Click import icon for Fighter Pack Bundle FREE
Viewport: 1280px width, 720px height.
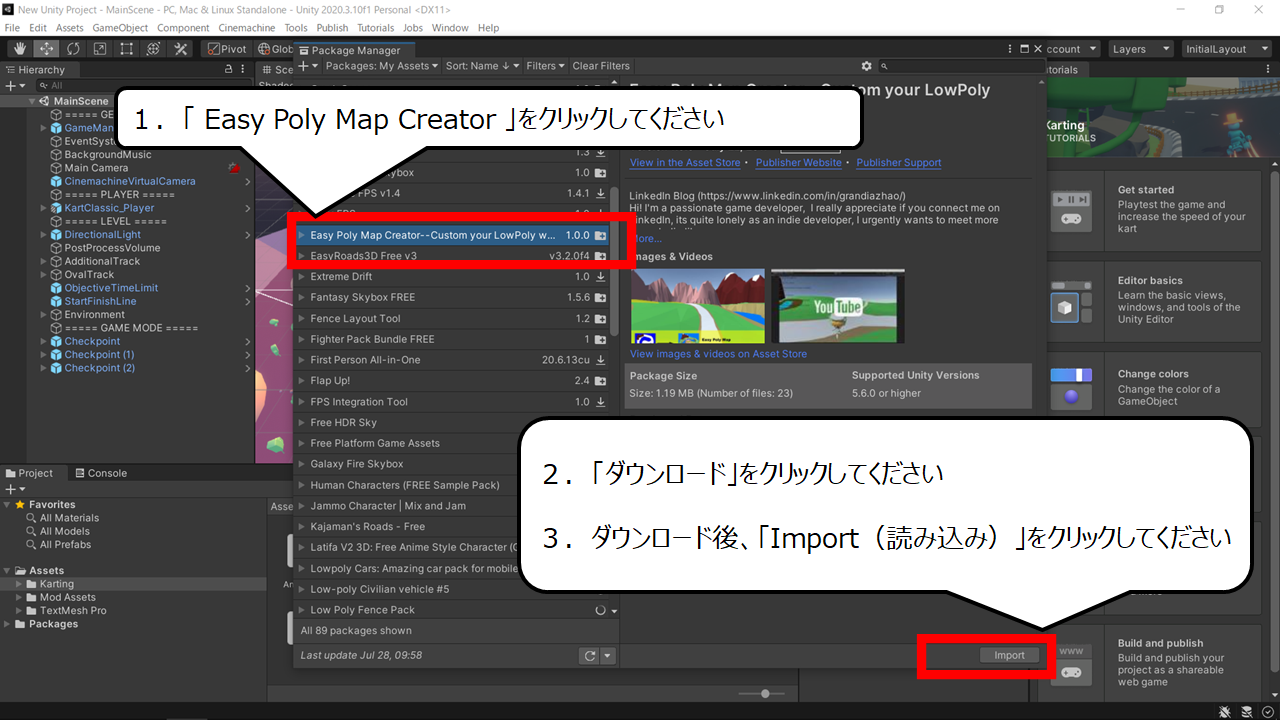(x=600, y=340)
